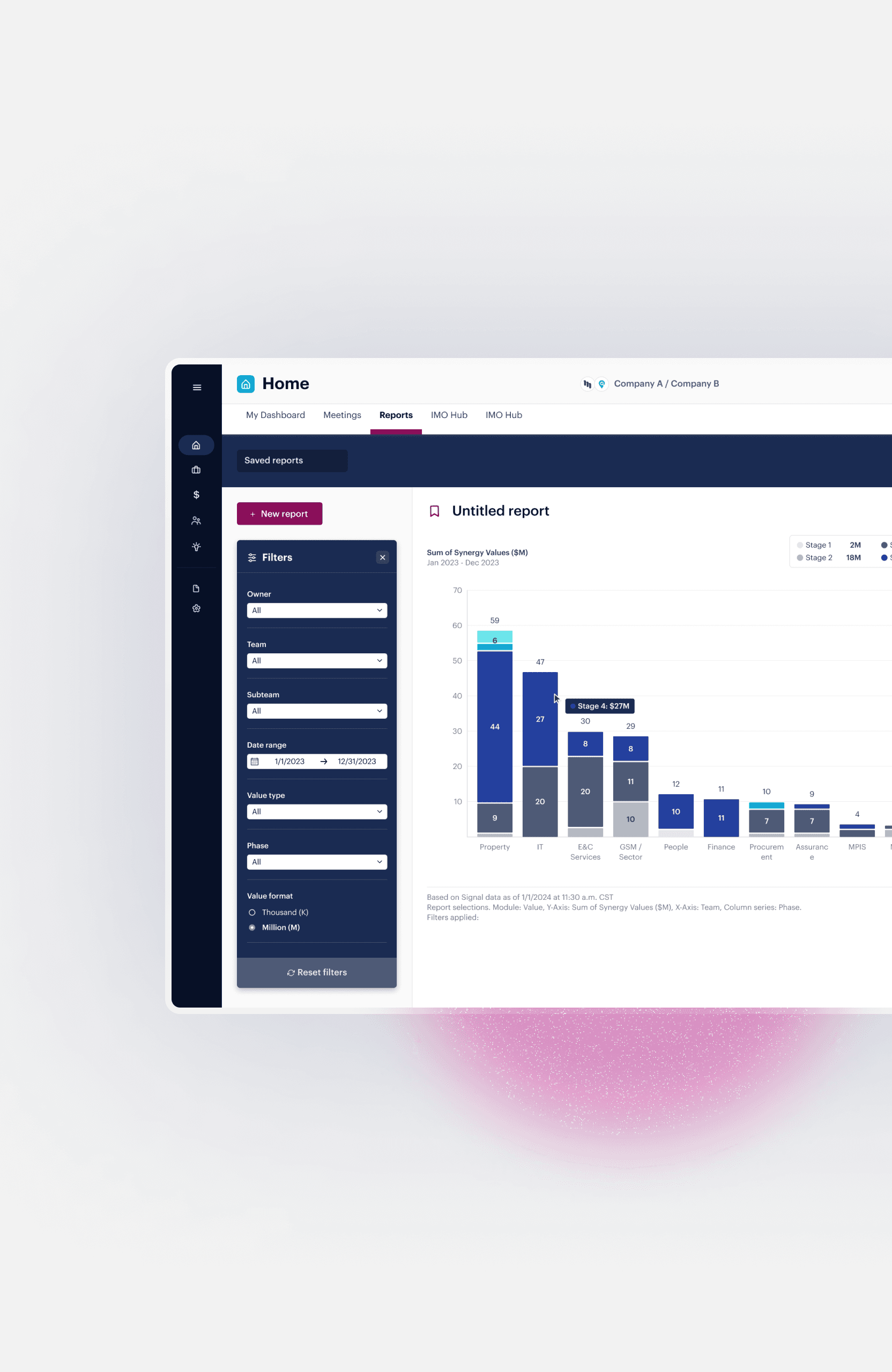The width and height of the screenshot is (892, 1372).
Task: Switch to Meetings tab
Action: coord(342,415)
